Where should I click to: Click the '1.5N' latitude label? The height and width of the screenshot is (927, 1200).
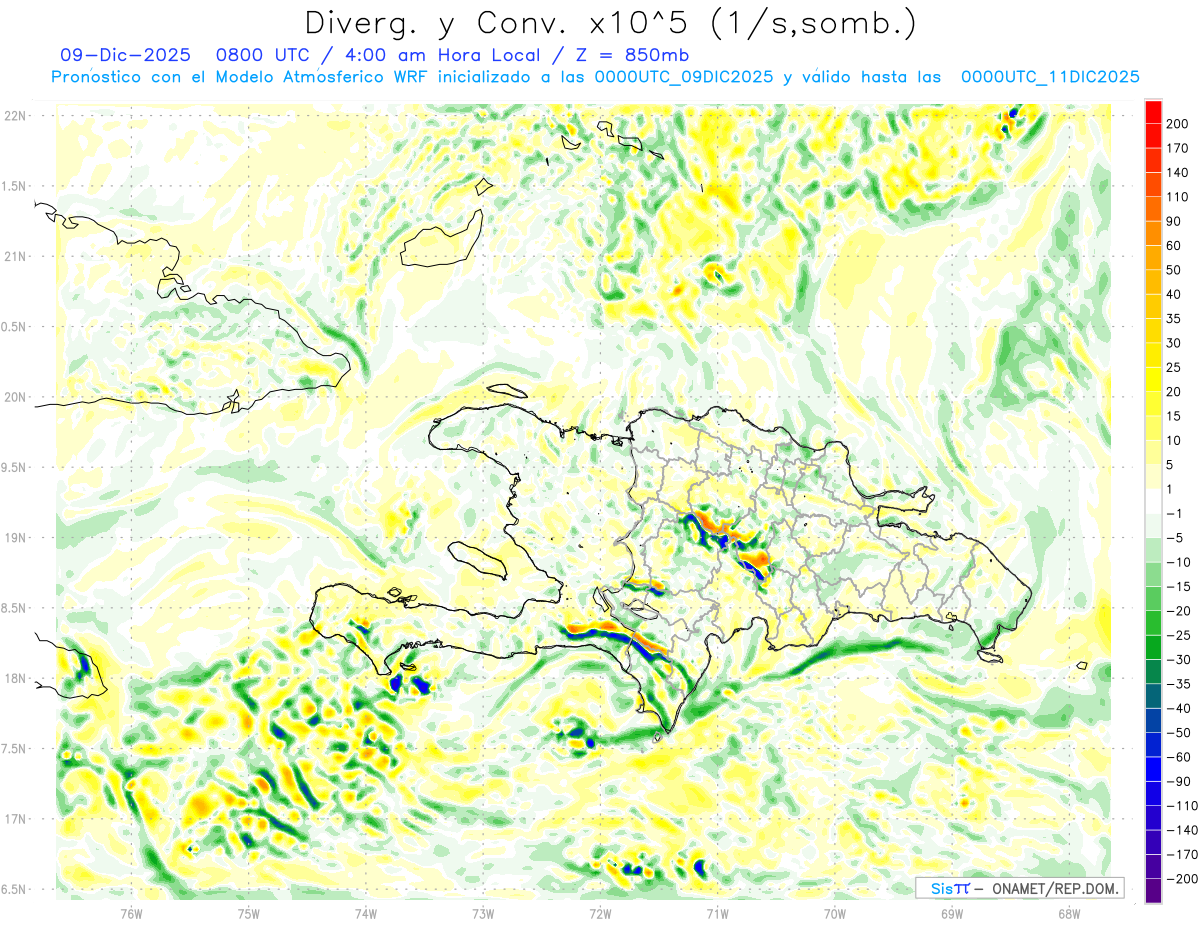tap(15, 186)
